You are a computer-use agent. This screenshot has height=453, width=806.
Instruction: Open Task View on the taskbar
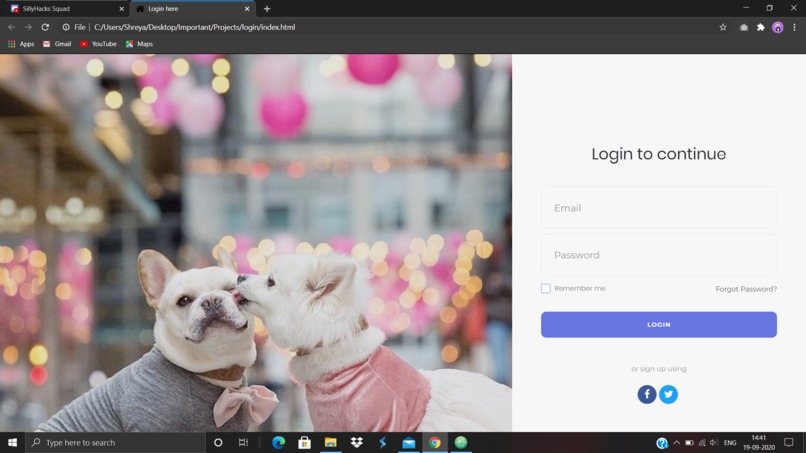pyautogui.click(x=243, y=442)
